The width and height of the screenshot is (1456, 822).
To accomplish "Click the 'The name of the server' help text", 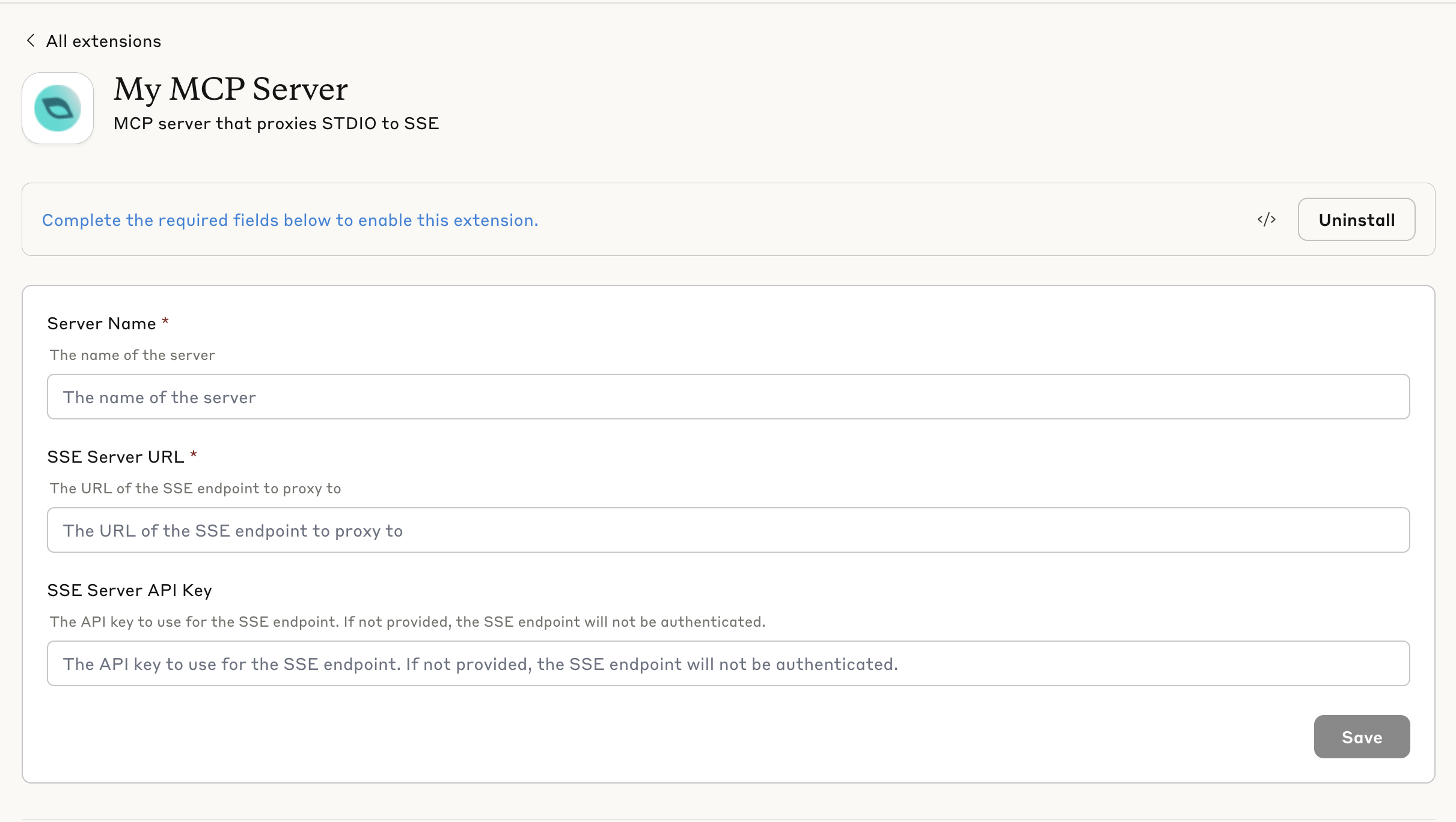I will point(132,355).
